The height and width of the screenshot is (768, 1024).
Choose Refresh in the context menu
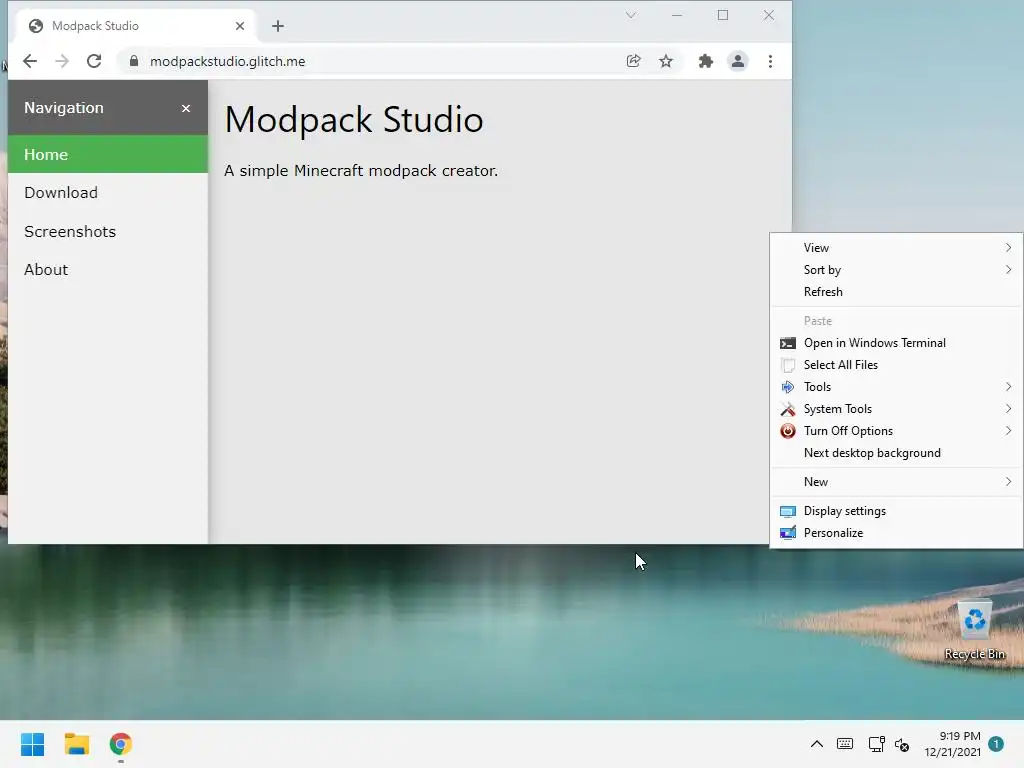click(x=896, y=292)
